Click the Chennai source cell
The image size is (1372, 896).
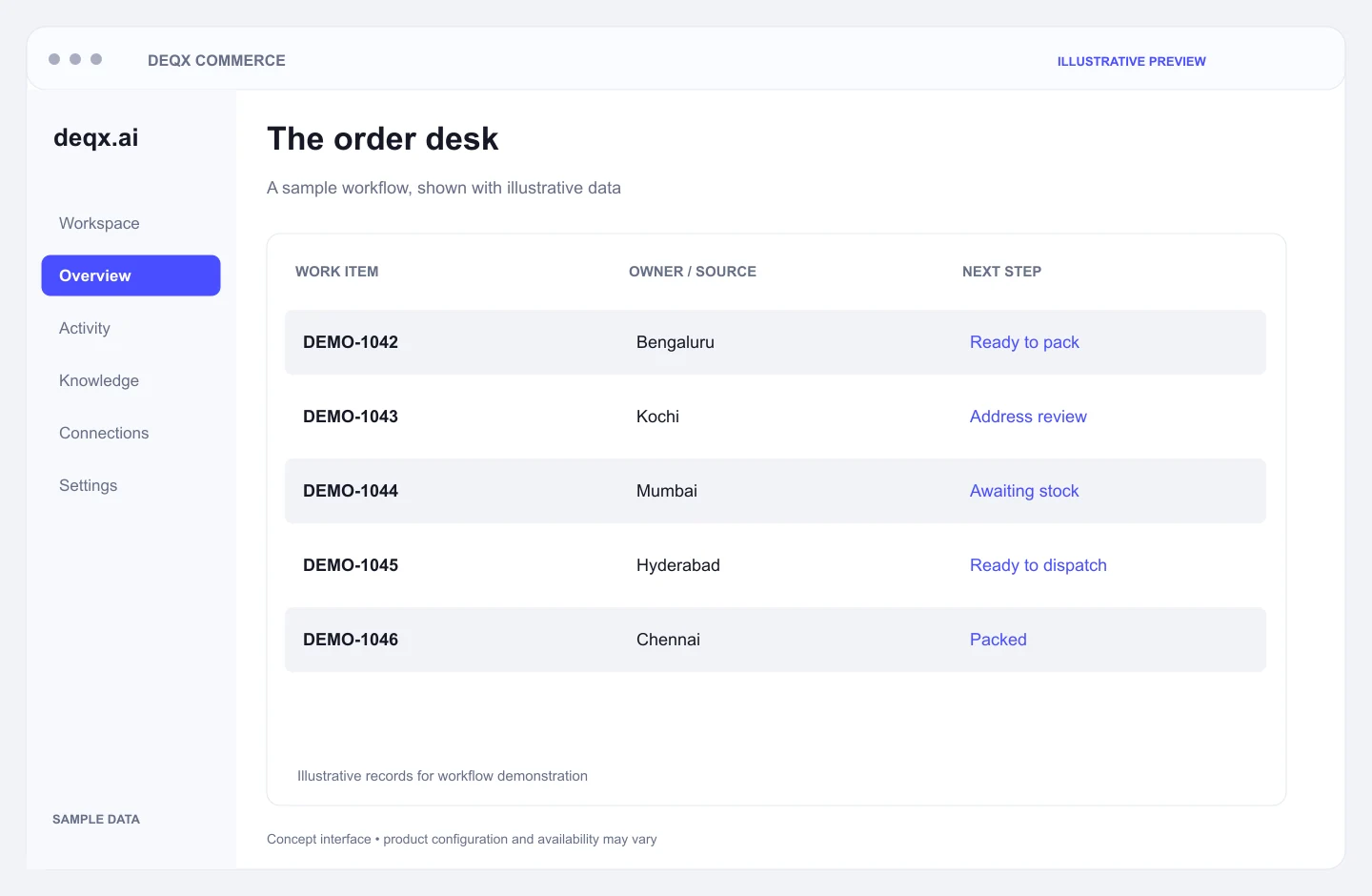[668, 640]
